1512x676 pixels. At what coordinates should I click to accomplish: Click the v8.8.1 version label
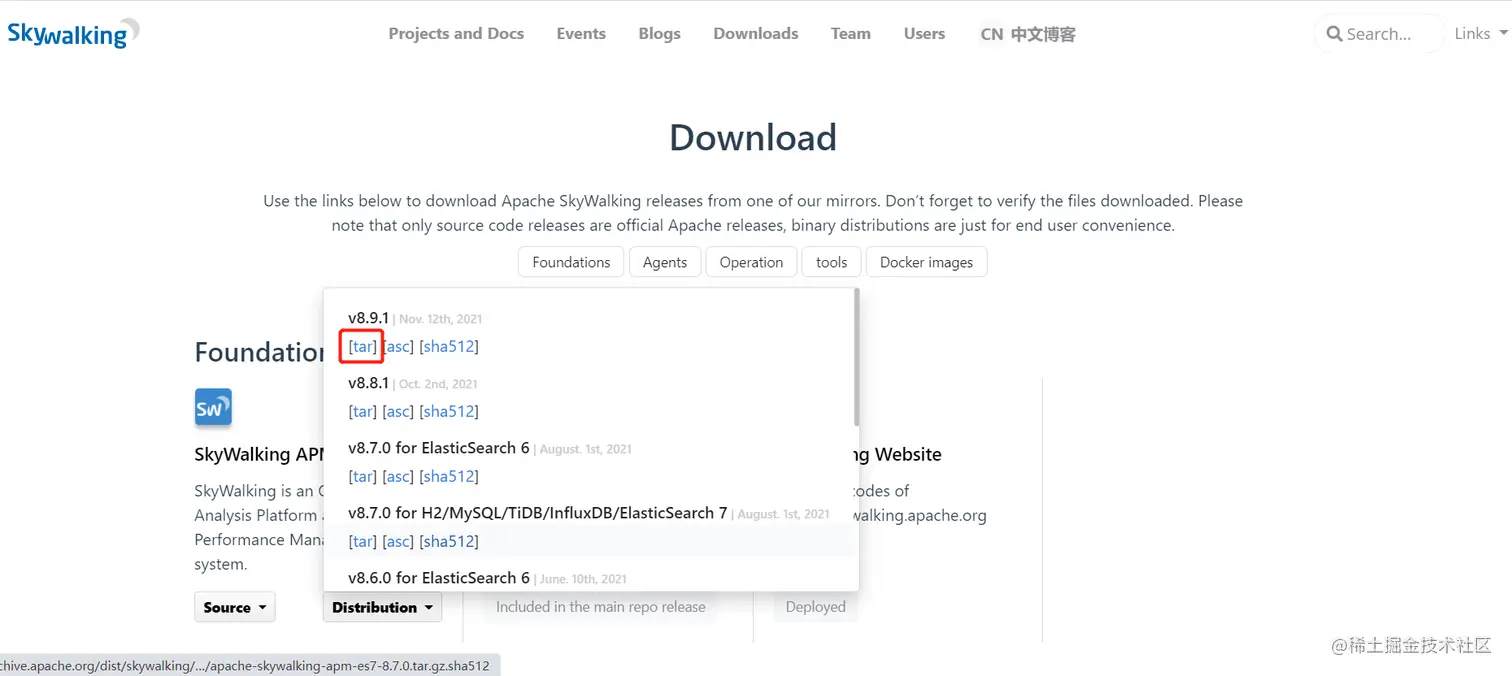368,383
